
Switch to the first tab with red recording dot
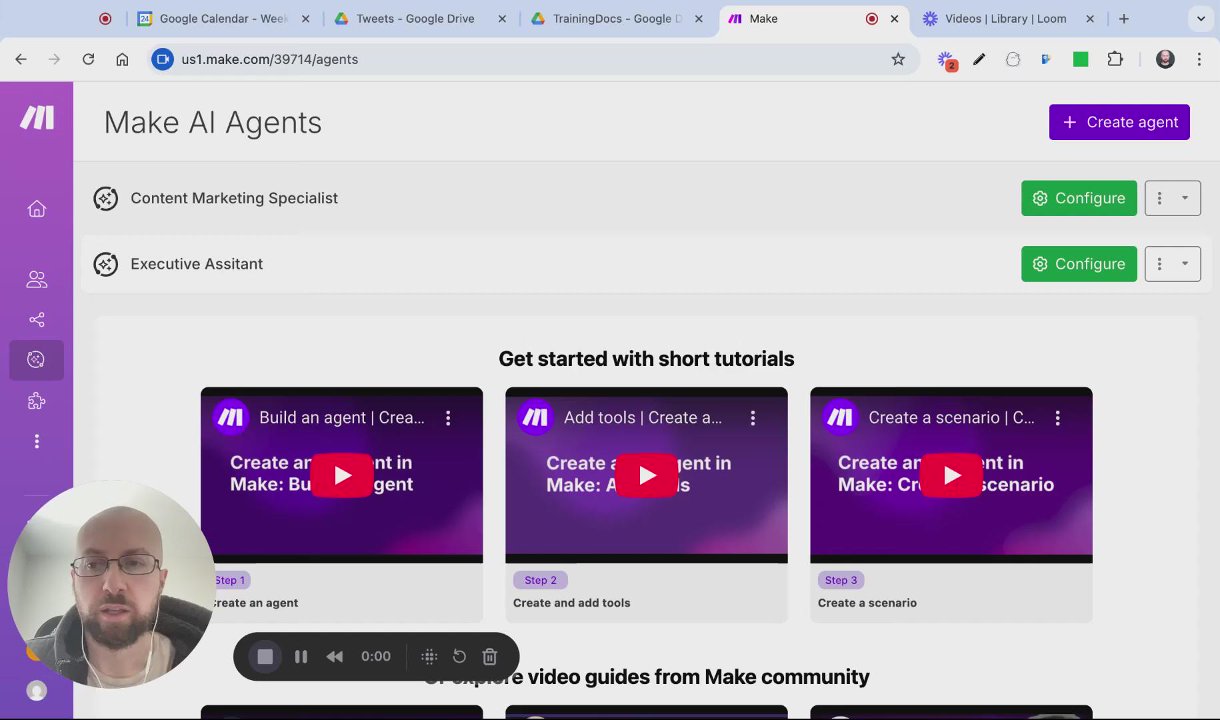pyautogui.click(x=106, y=18)
